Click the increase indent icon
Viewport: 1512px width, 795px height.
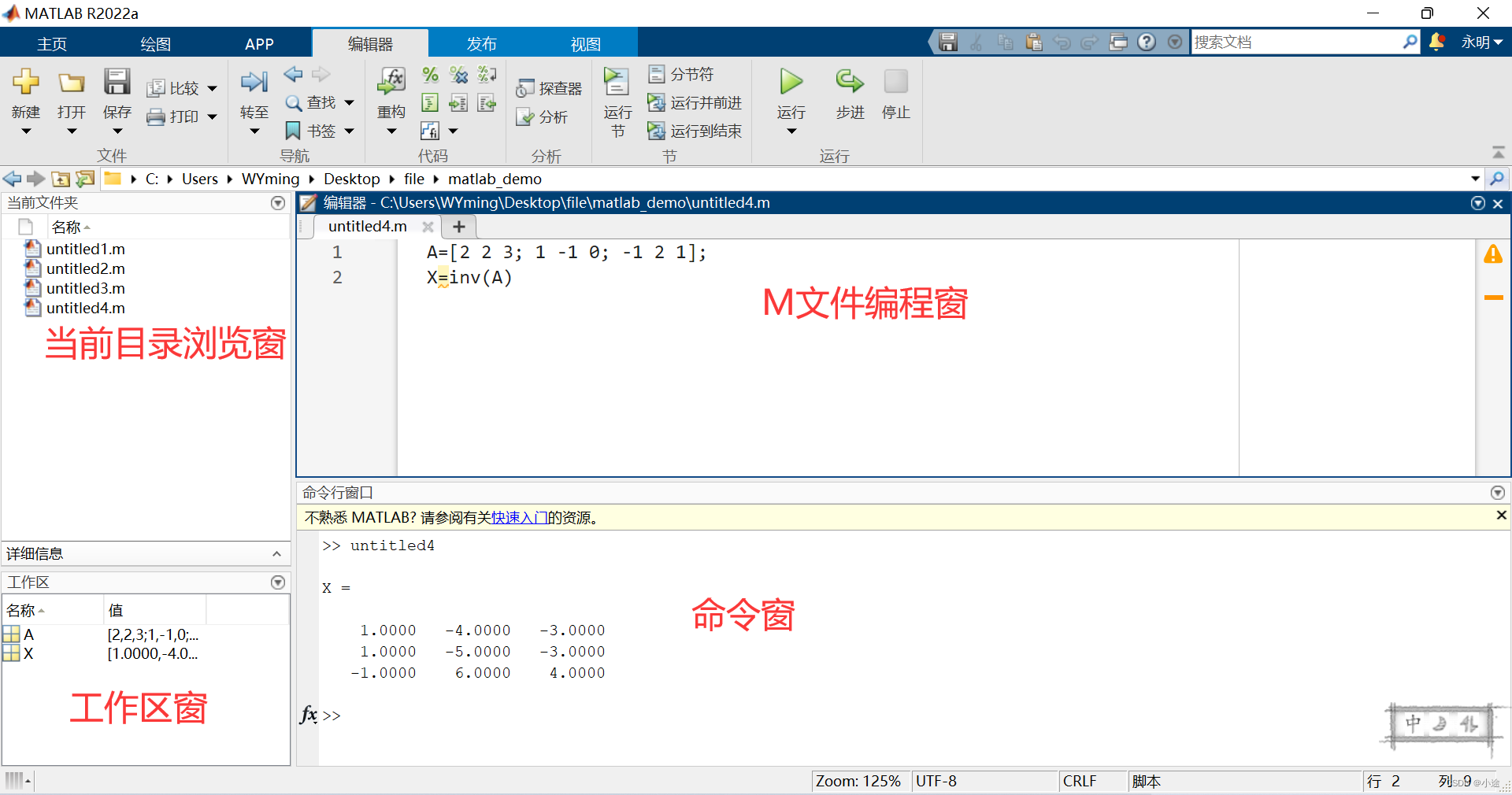(458, 102)
